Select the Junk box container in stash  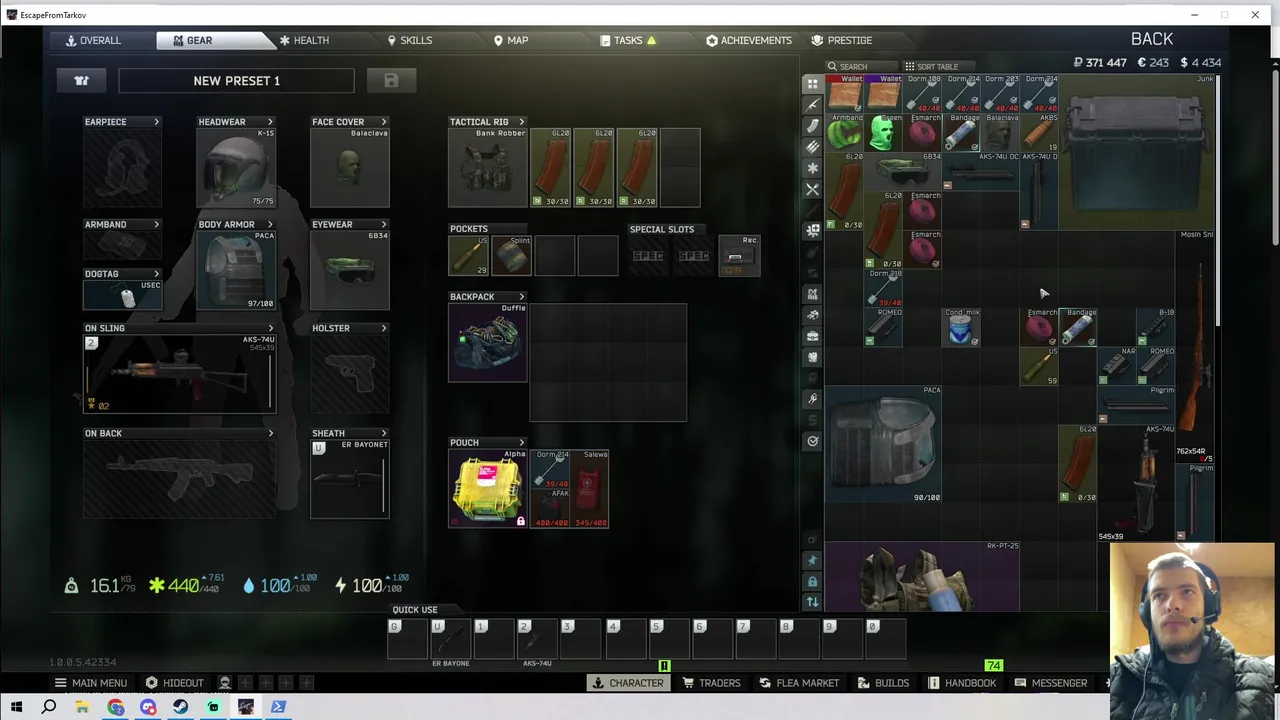[x=1137, y=152]
